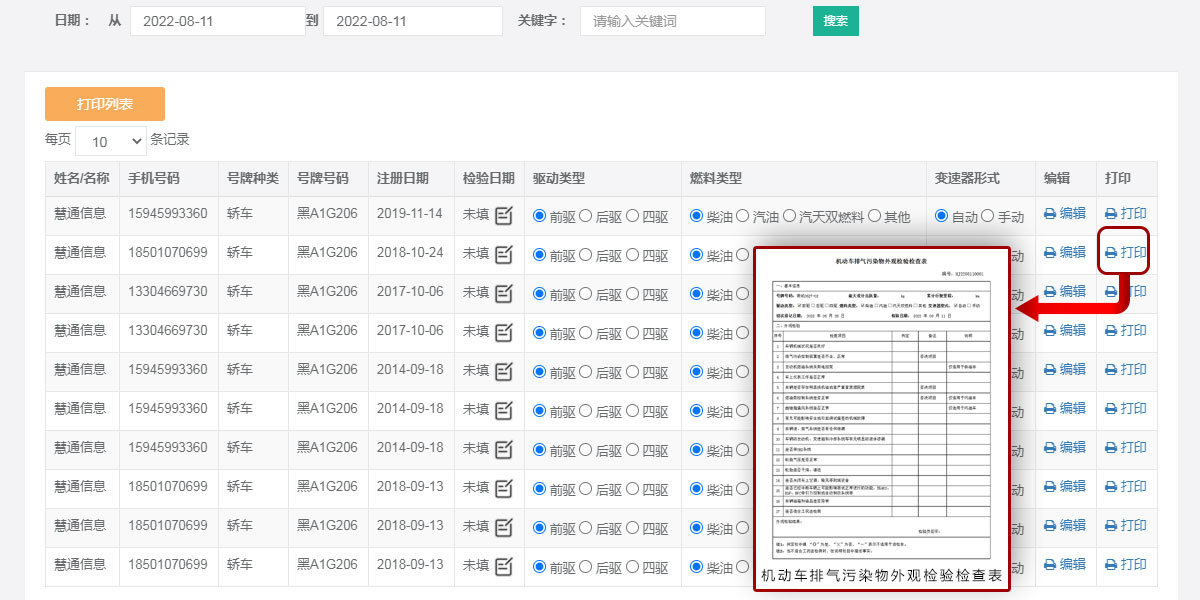
Task: Click the highlighted 打印 icon for the 2018-10-24 record
Action: coord(1111,252)
